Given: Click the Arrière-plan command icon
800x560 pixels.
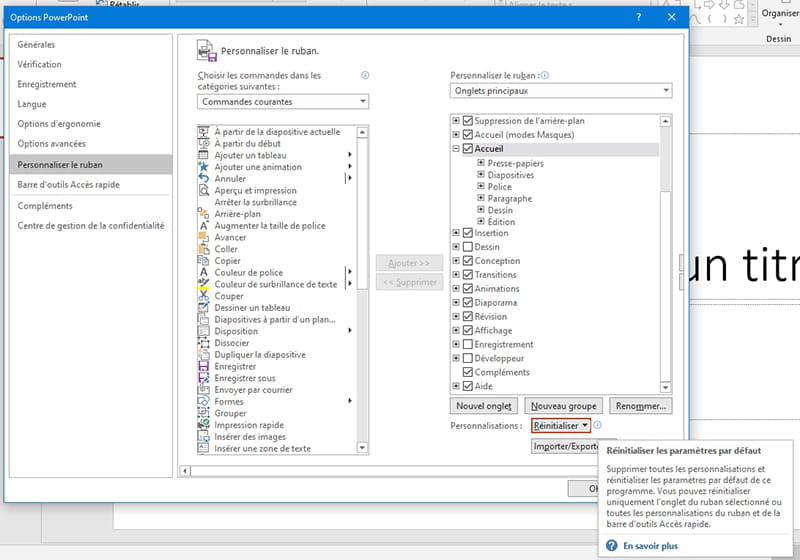Looking at the screenshot, I should [x=203, y=214].
